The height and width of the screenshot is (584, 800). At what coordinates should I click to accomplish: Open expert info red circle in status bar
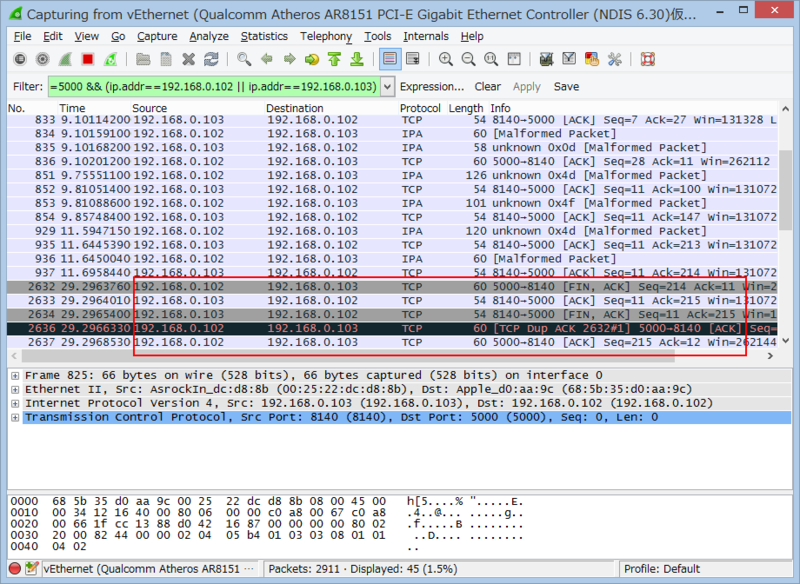pos(15,568)
